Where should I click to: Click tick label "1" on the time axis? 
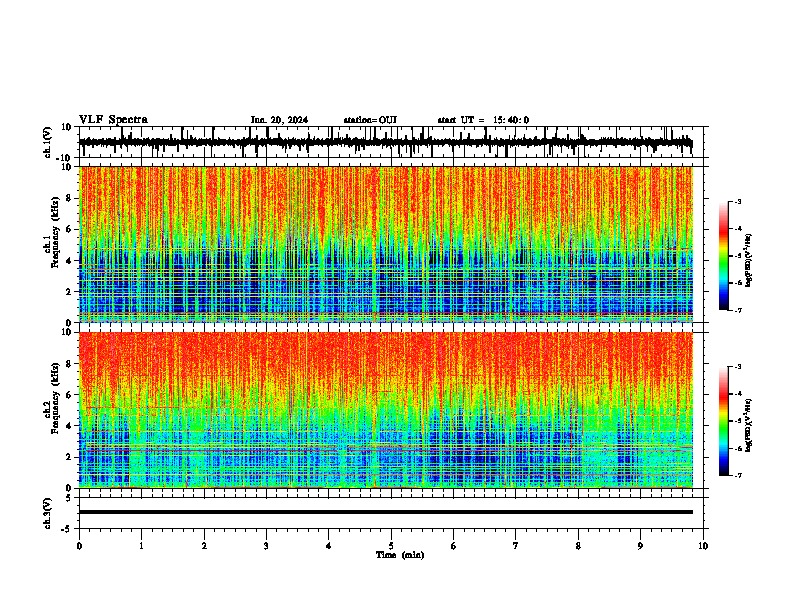coord(141,546)
